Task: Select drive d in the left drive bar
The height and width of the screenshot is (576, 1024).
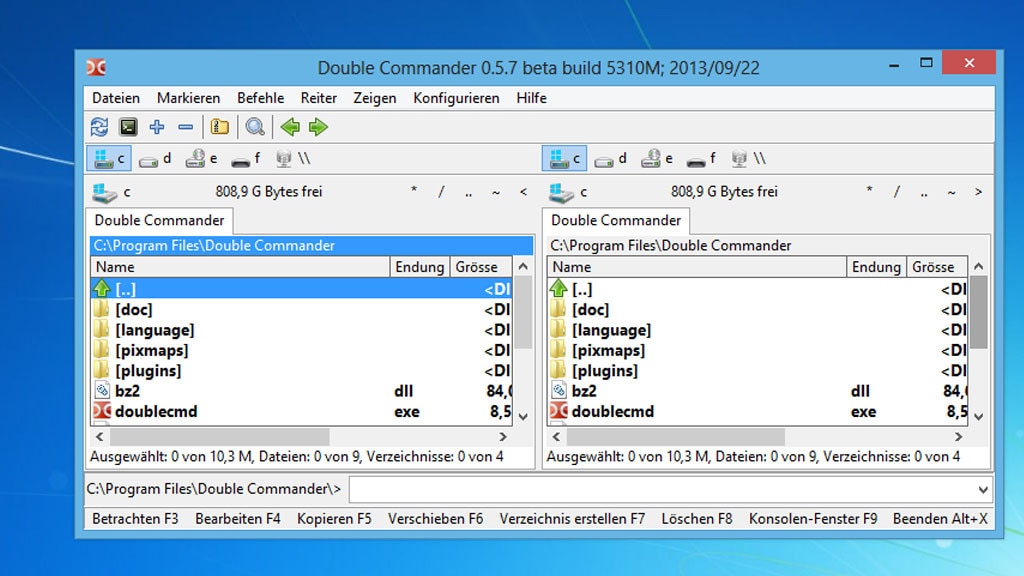Action: pyautogui.click(x=157, y=158)
